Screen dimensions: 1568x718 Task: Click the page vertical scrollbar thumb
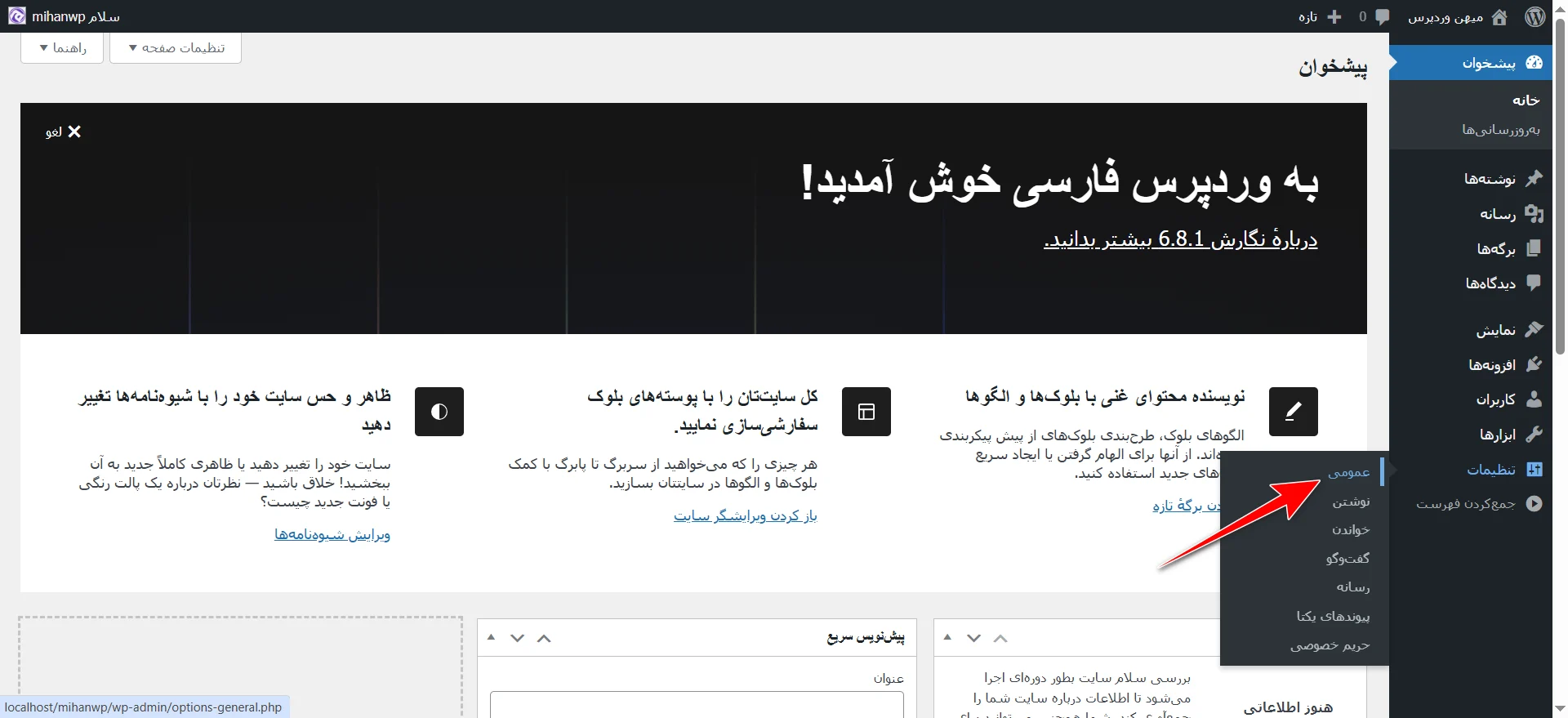(x=1560, y=188)
